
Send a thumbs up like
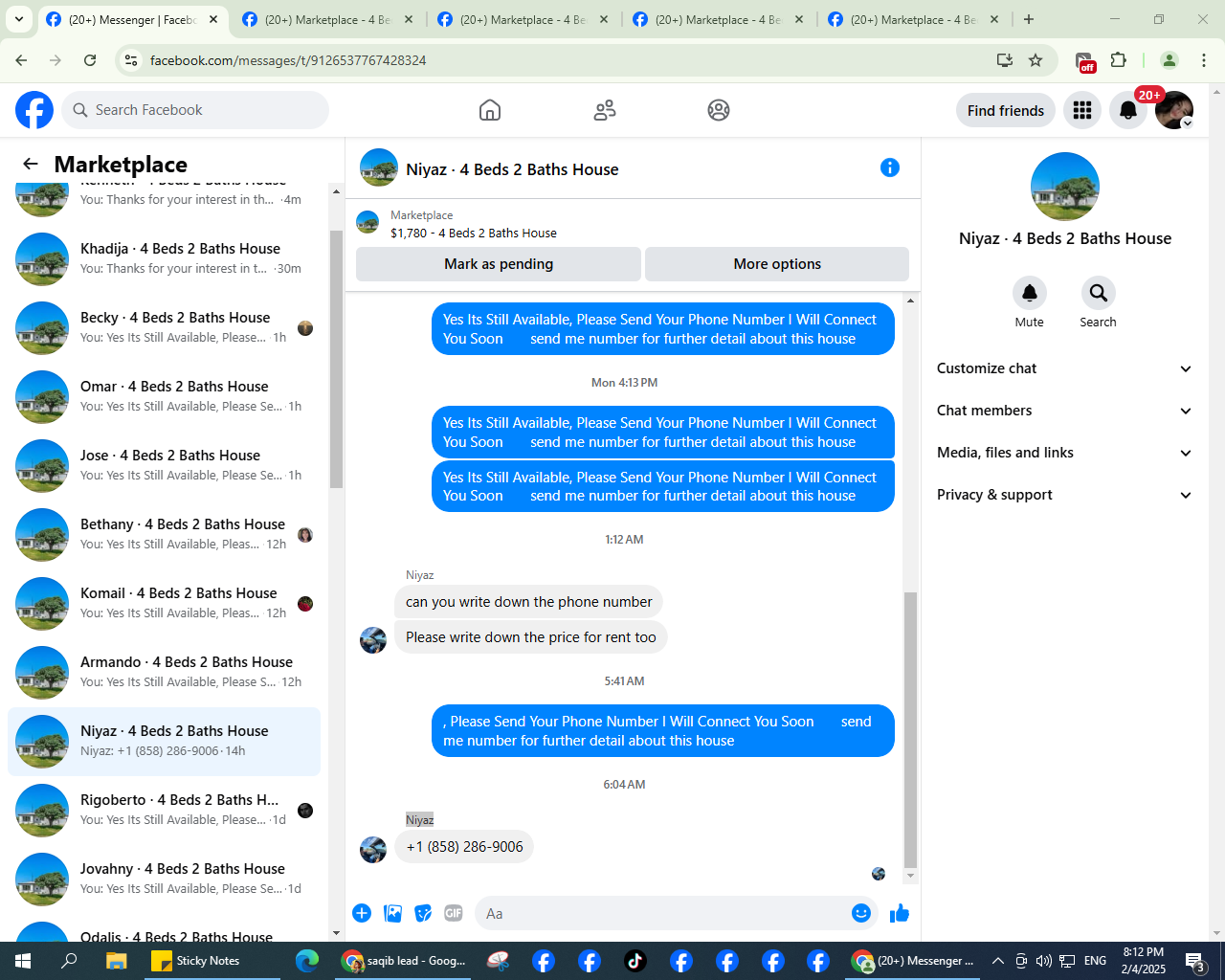(x=900, y=913)
